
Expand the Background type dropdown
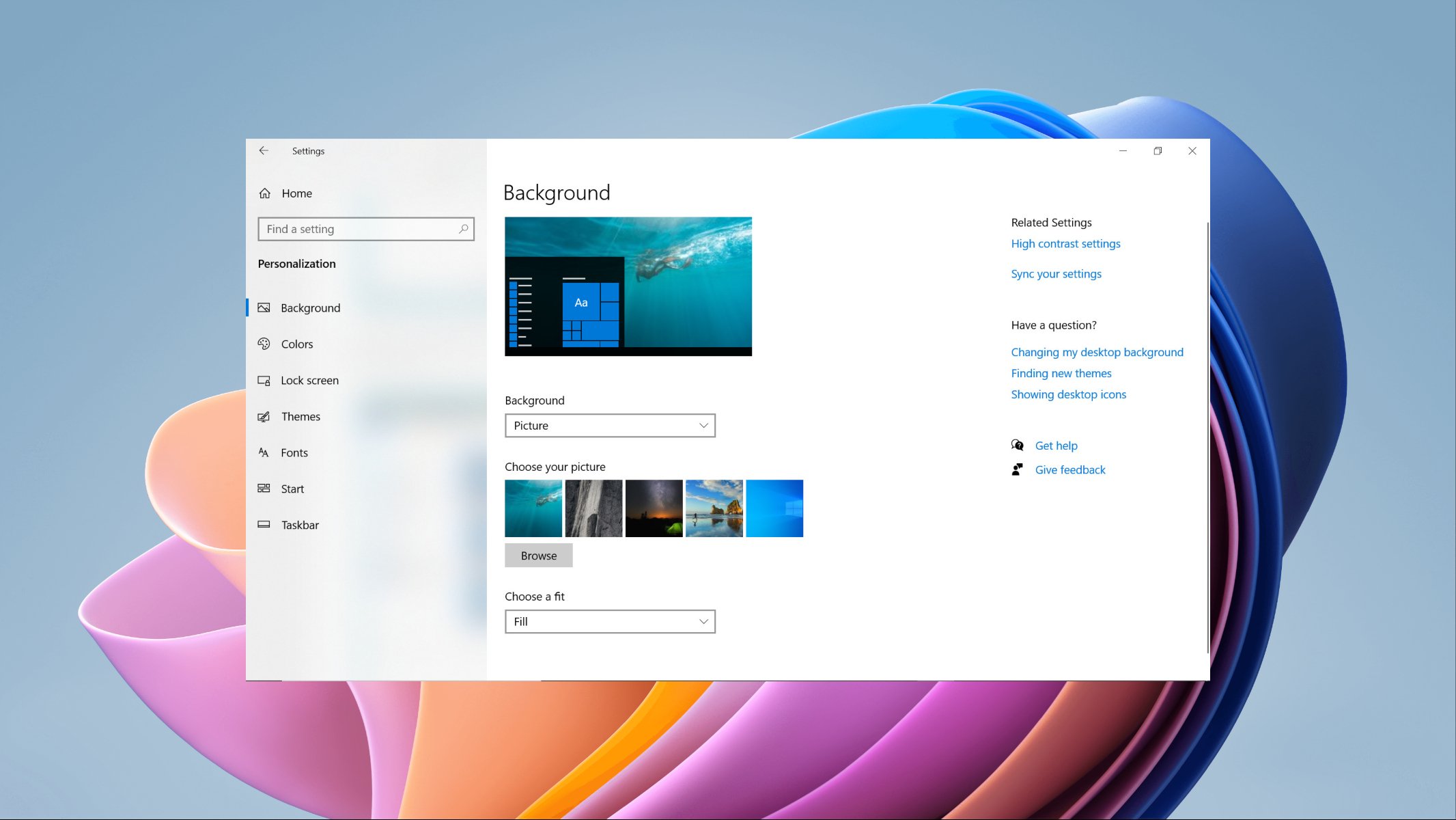610,425
